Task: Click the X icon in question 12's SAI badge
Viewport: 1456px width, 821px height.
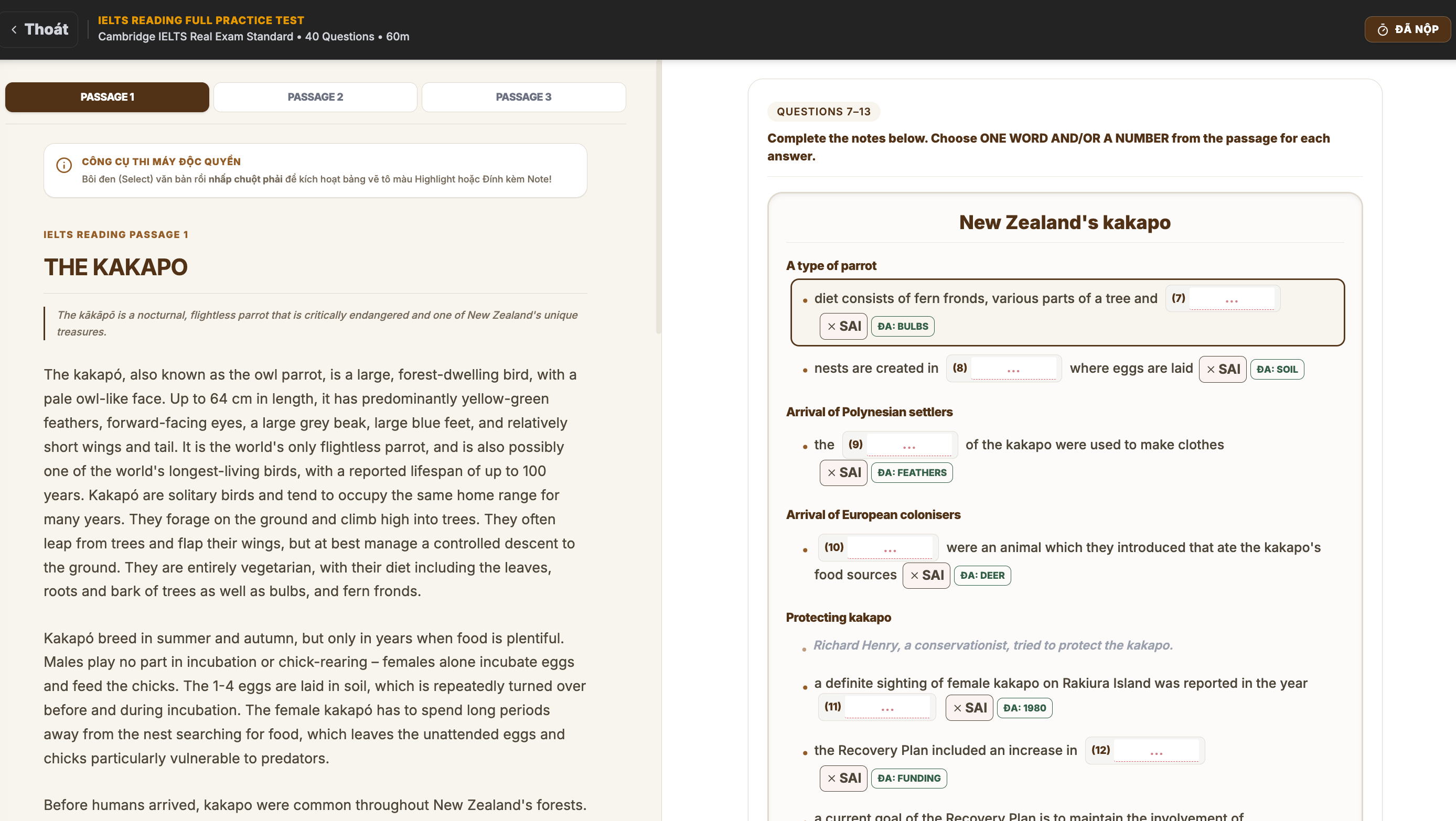Action: click(x=831, y=779)
